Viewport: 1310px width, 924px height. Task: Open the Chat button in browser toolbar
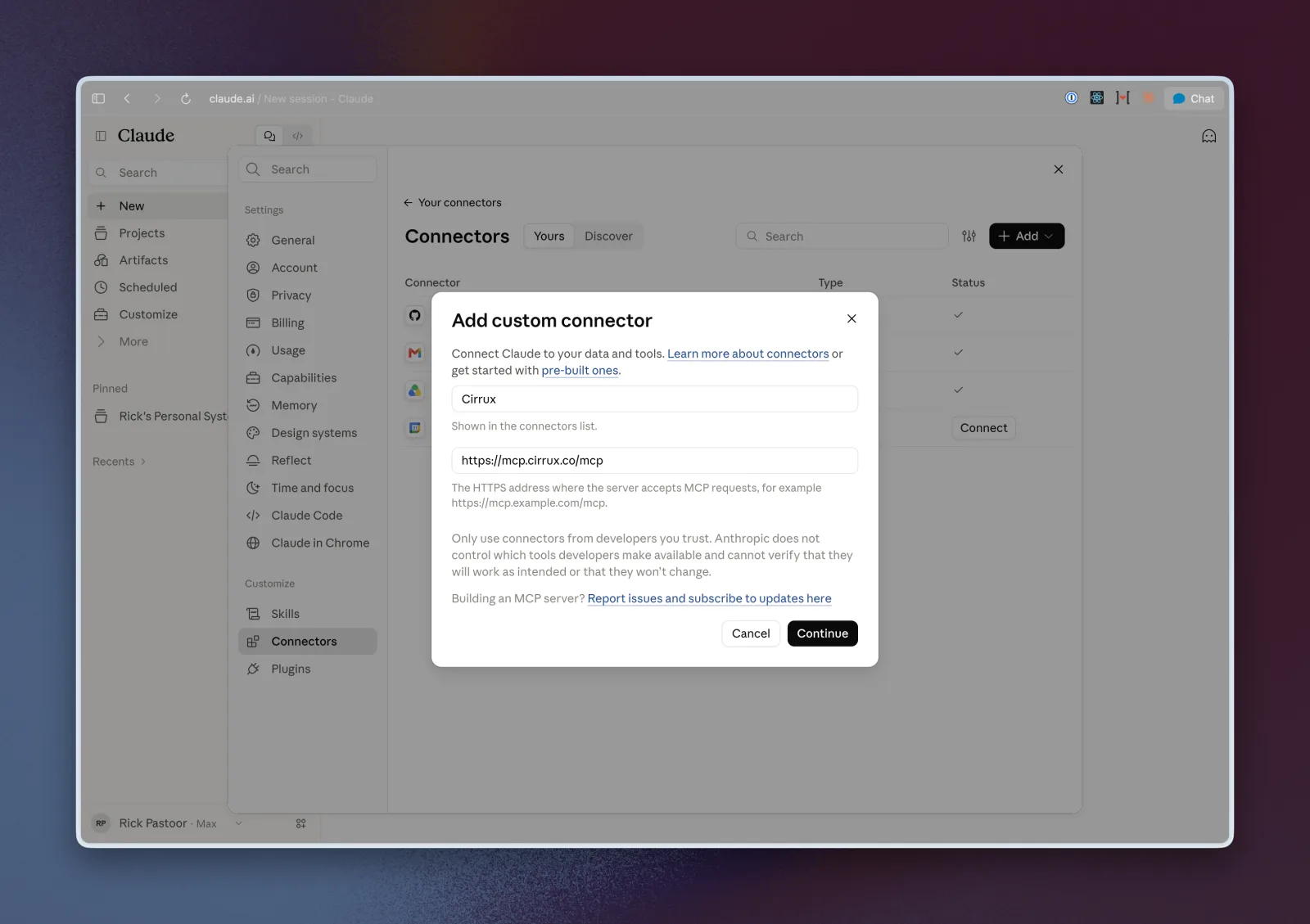coord(1194,98)
